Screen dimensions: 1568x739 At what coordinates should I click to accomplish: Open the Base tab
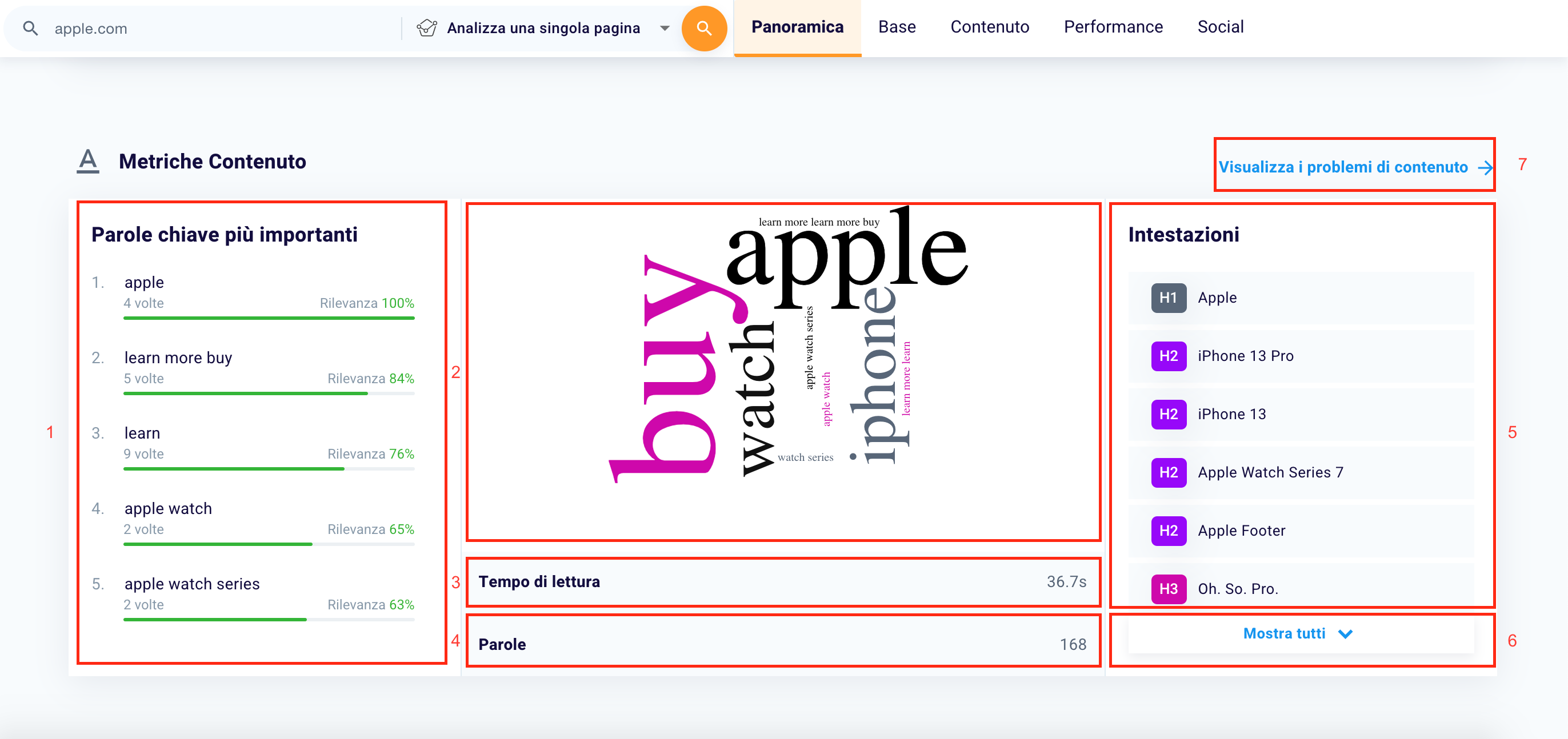coord(897,27)
